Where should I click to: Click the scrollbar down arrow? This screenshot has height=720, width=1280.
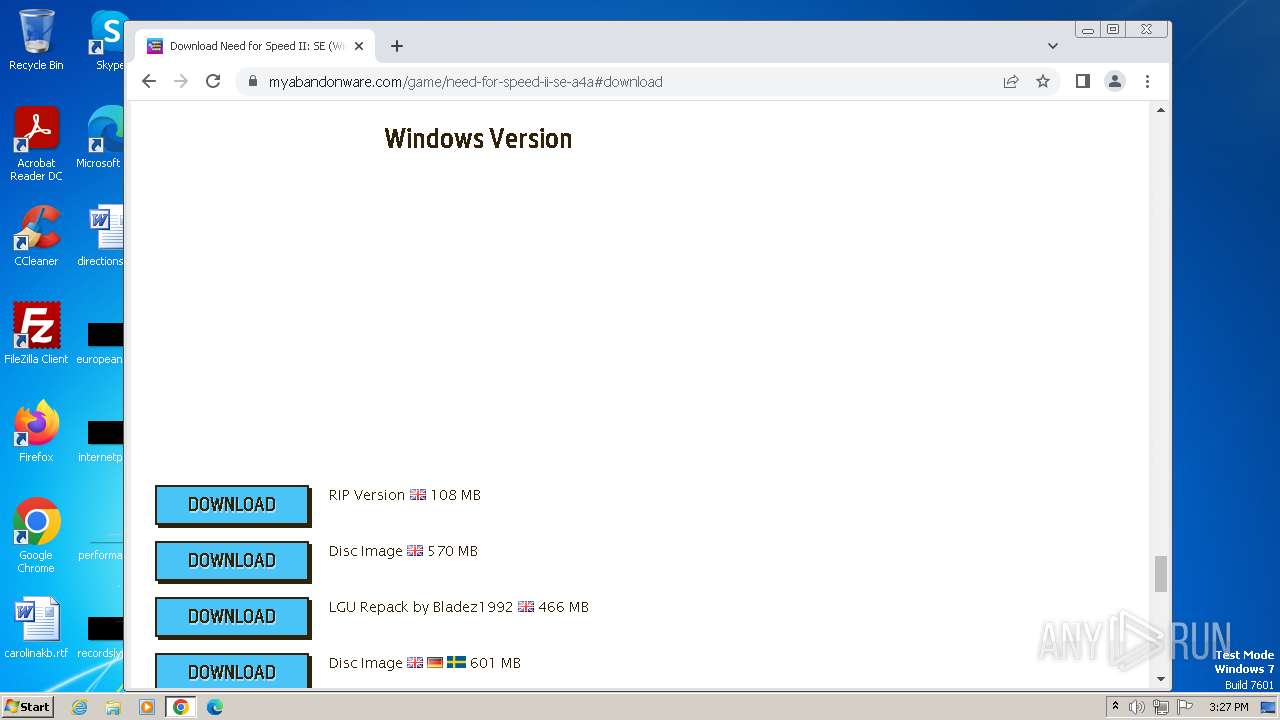click(x=1161, y=679)
